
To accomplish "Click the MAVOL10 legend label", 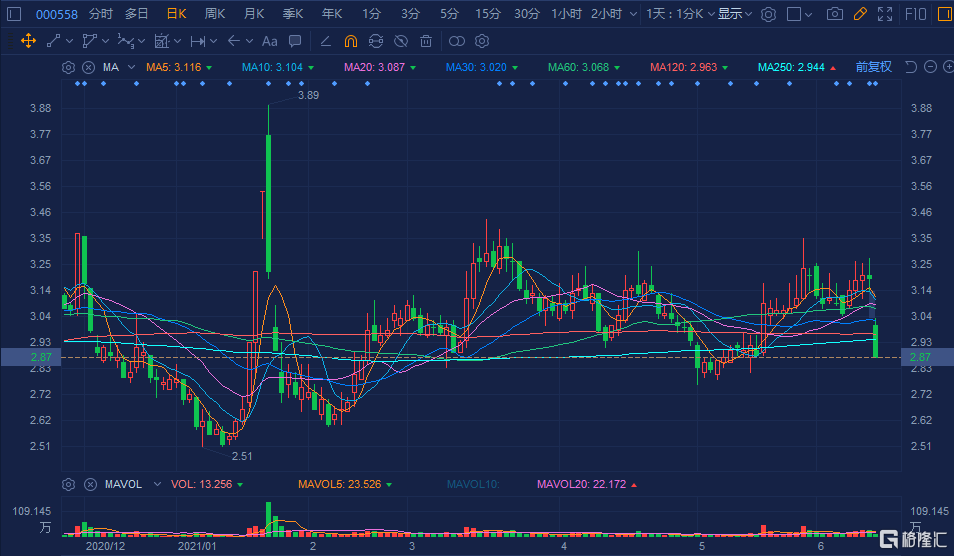I will (x=473, y=484).
